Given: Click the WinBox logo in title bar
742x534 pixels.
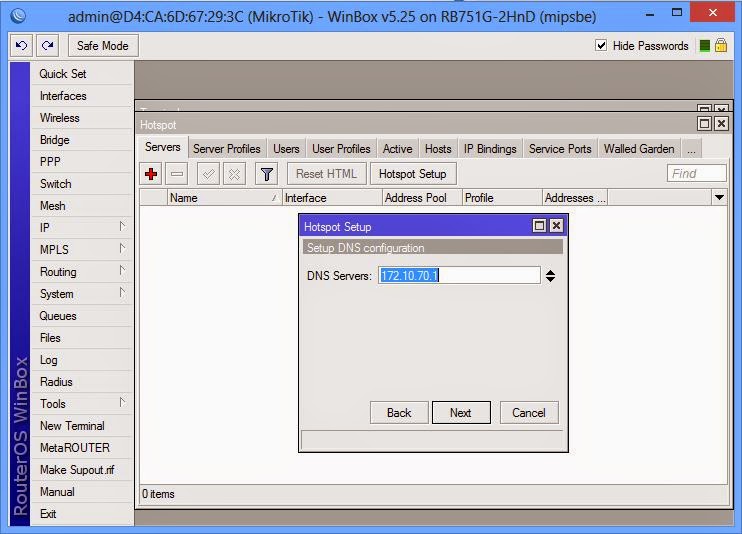Looking at the screenshot, I should pos(18,17).
